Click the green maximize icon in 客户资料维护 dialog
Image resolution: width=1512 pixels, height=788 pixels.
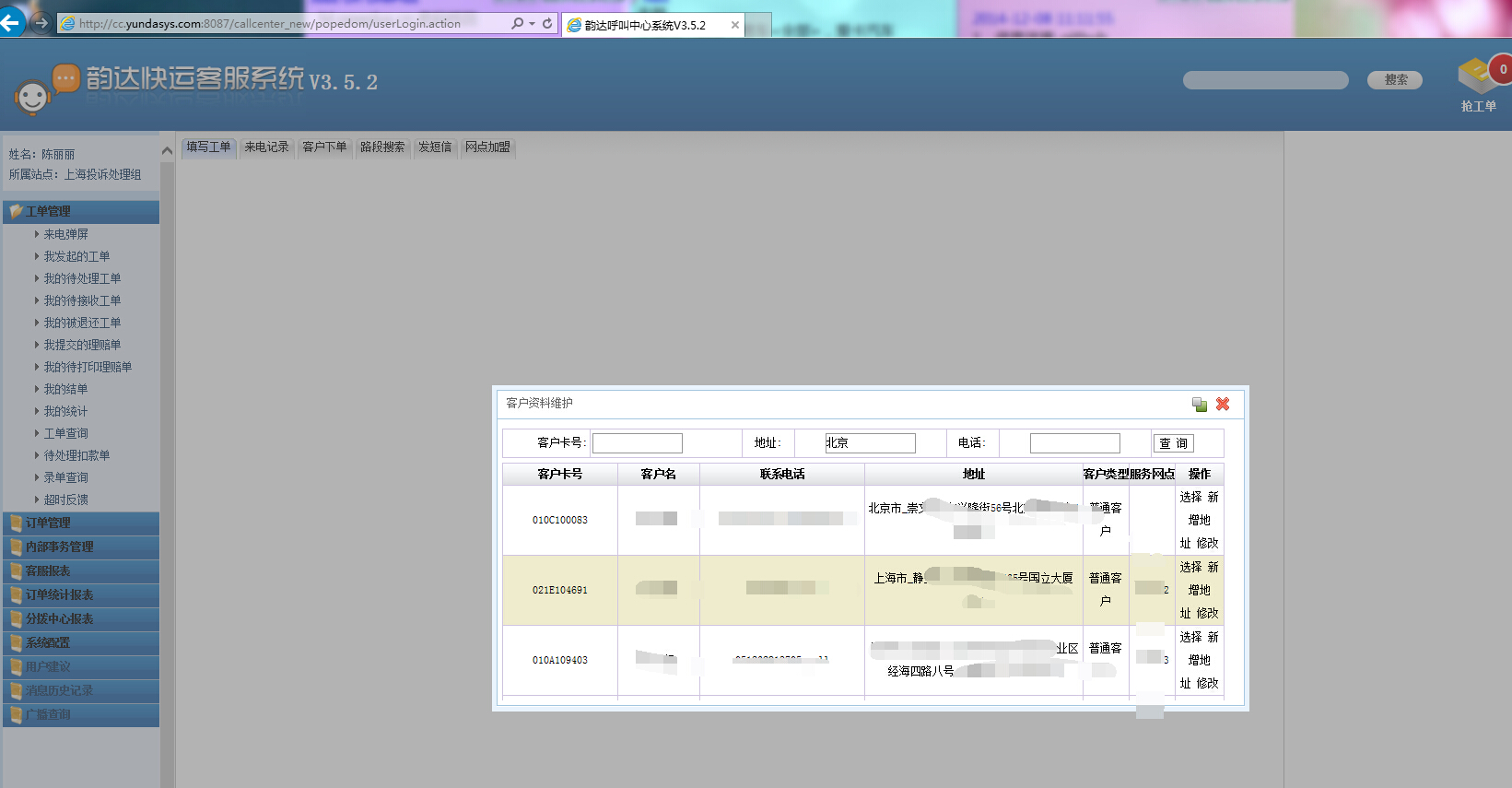[1200, 404]
